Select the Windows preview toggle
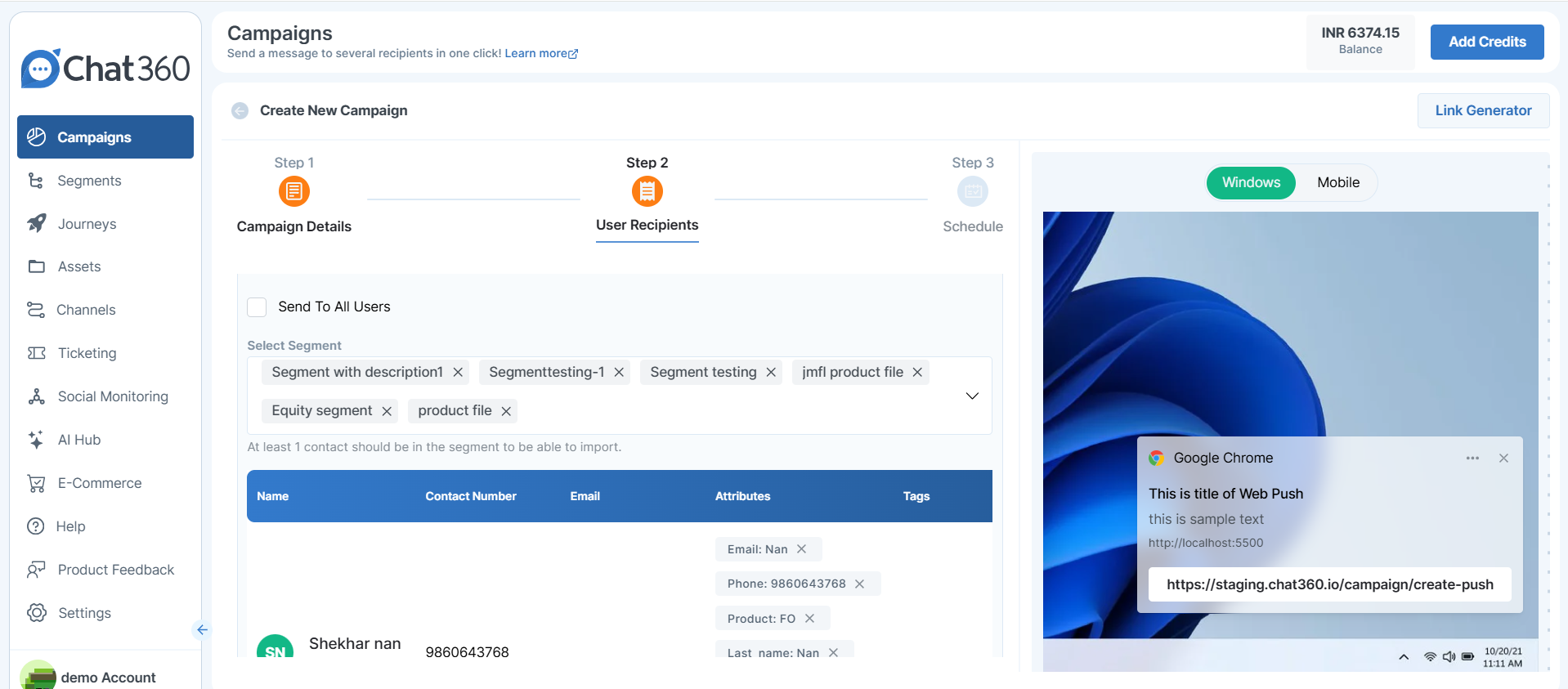Viewport: 1568px width, 689px height. click(x=1251, y=182)
